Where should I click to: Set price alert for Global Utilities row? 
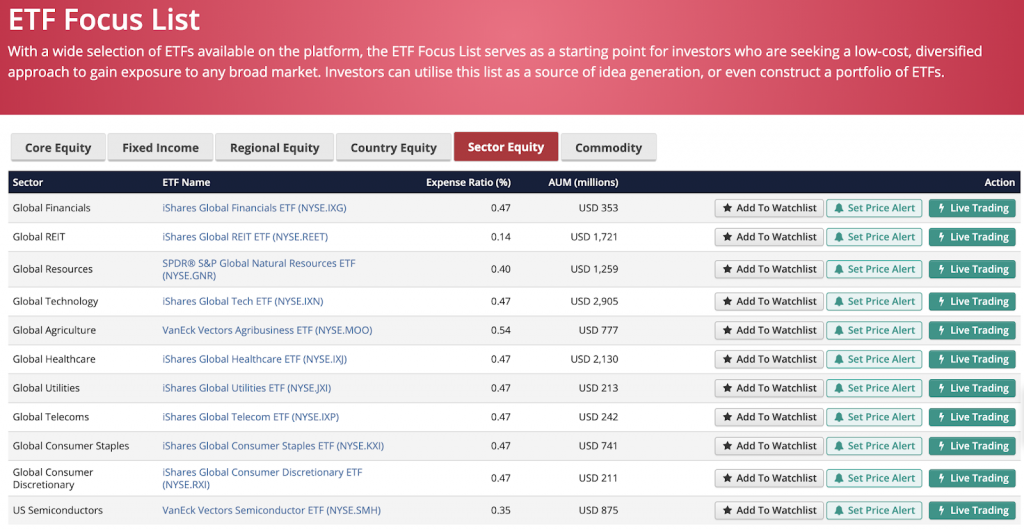pos(874,388)
